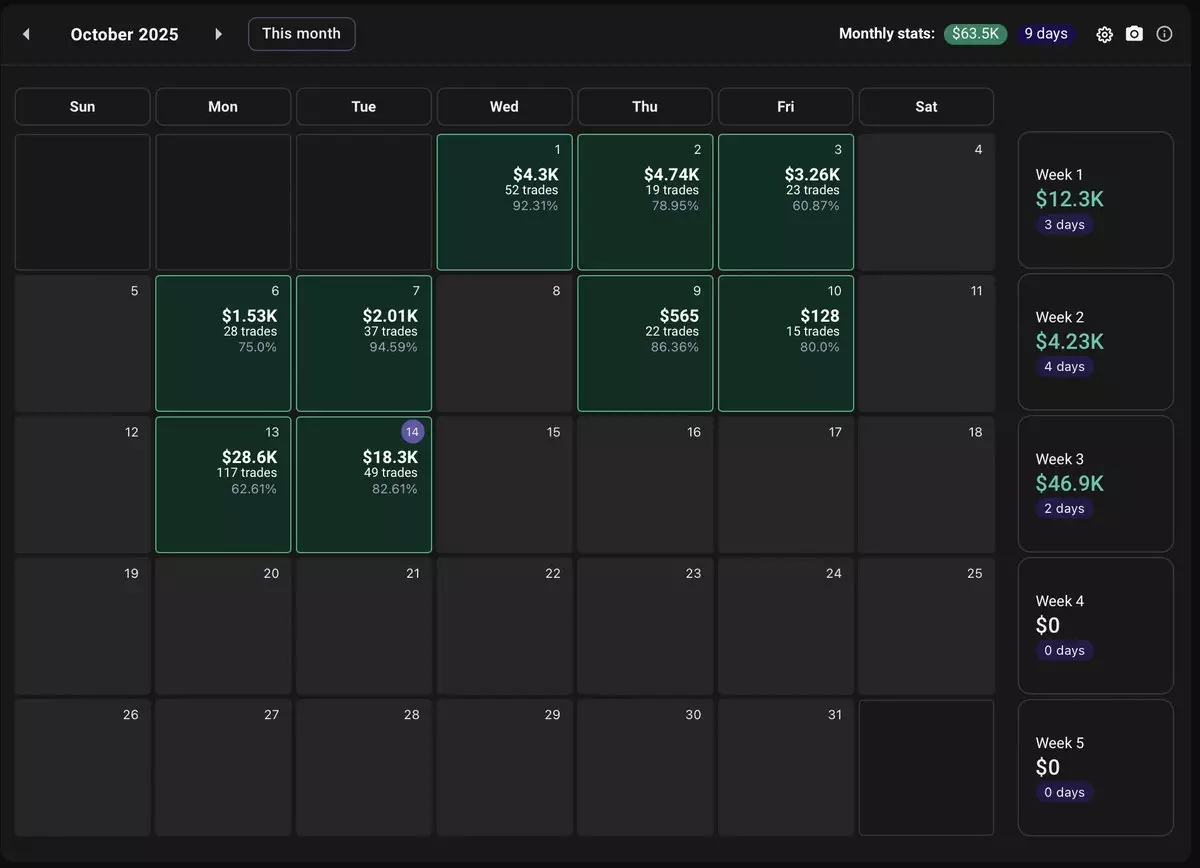Click the This month button
This screenshot has width=1200, height=868.
pyautogui.click(x=301, y=34)
